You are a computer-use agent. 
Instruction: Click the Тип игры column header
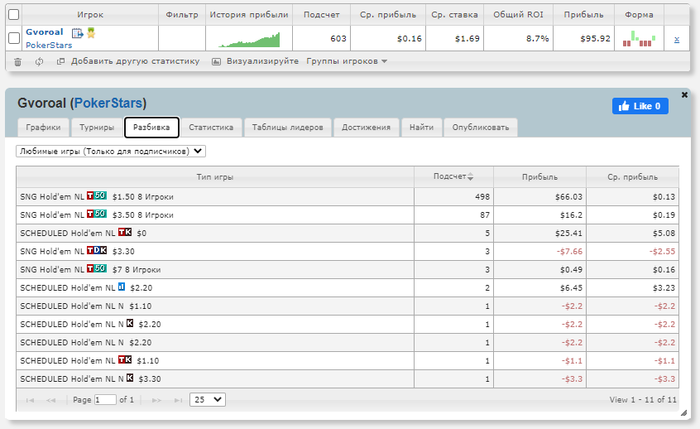(x=215, y=177)
